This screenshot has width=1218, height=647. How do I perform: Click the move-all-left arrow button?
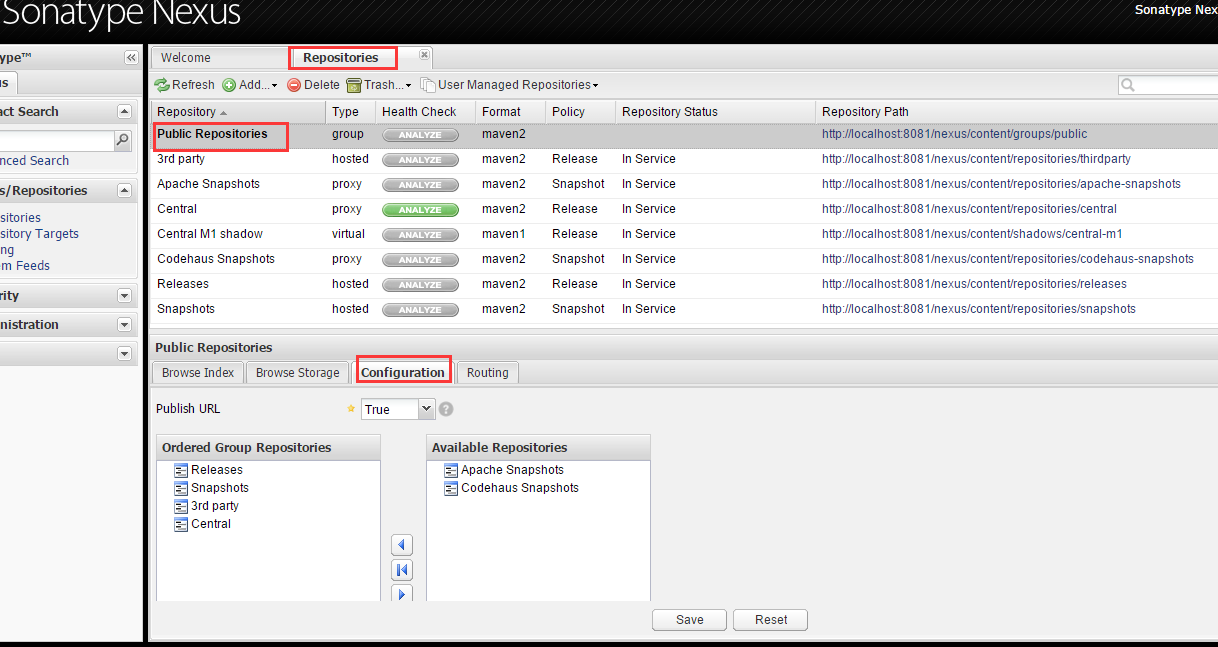pos(402,570)
